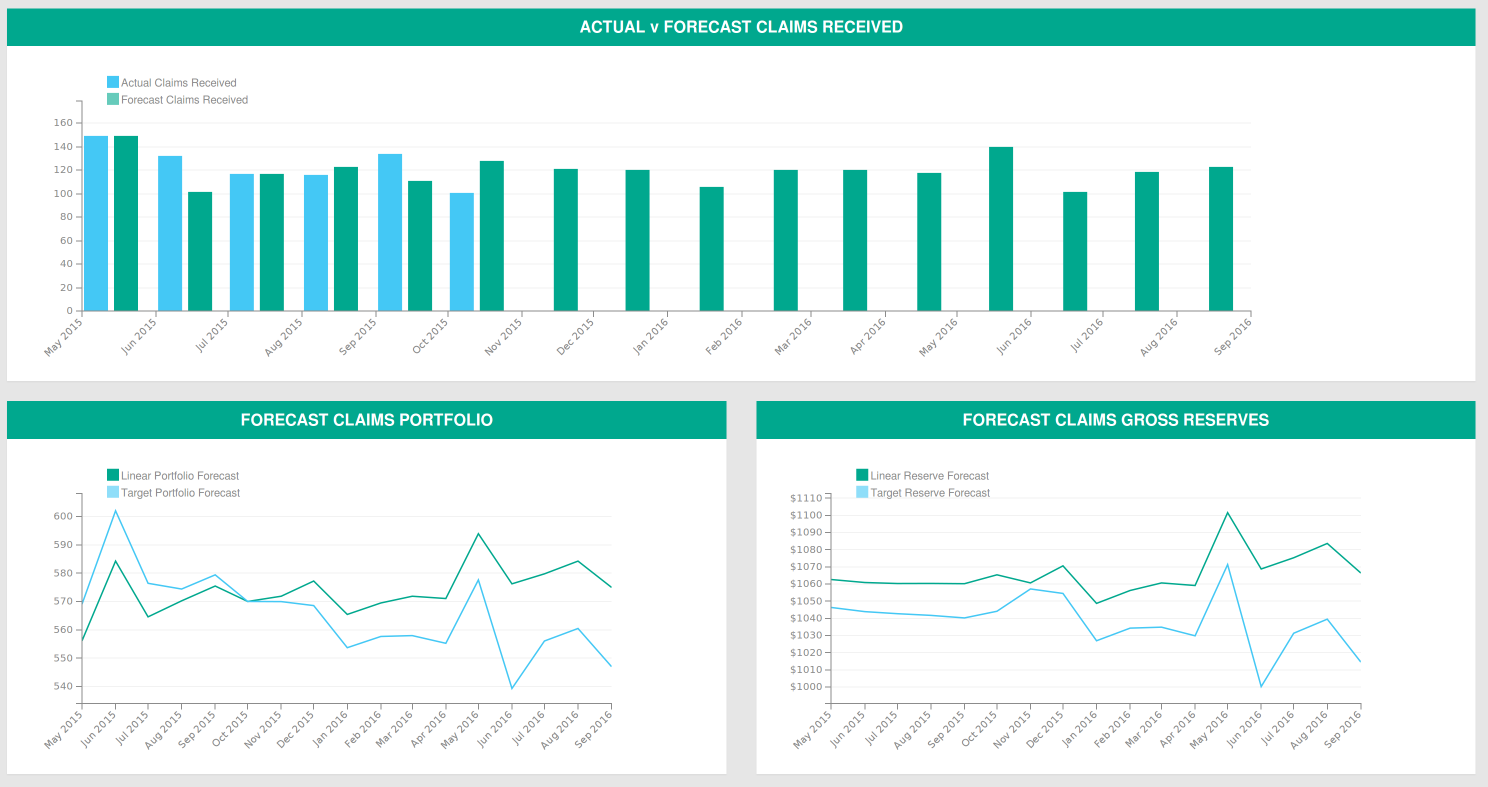This screenshot has width=1488, height=787.
Task: Click the green Forecast Claims Received legend swatch
Action: 113,100
